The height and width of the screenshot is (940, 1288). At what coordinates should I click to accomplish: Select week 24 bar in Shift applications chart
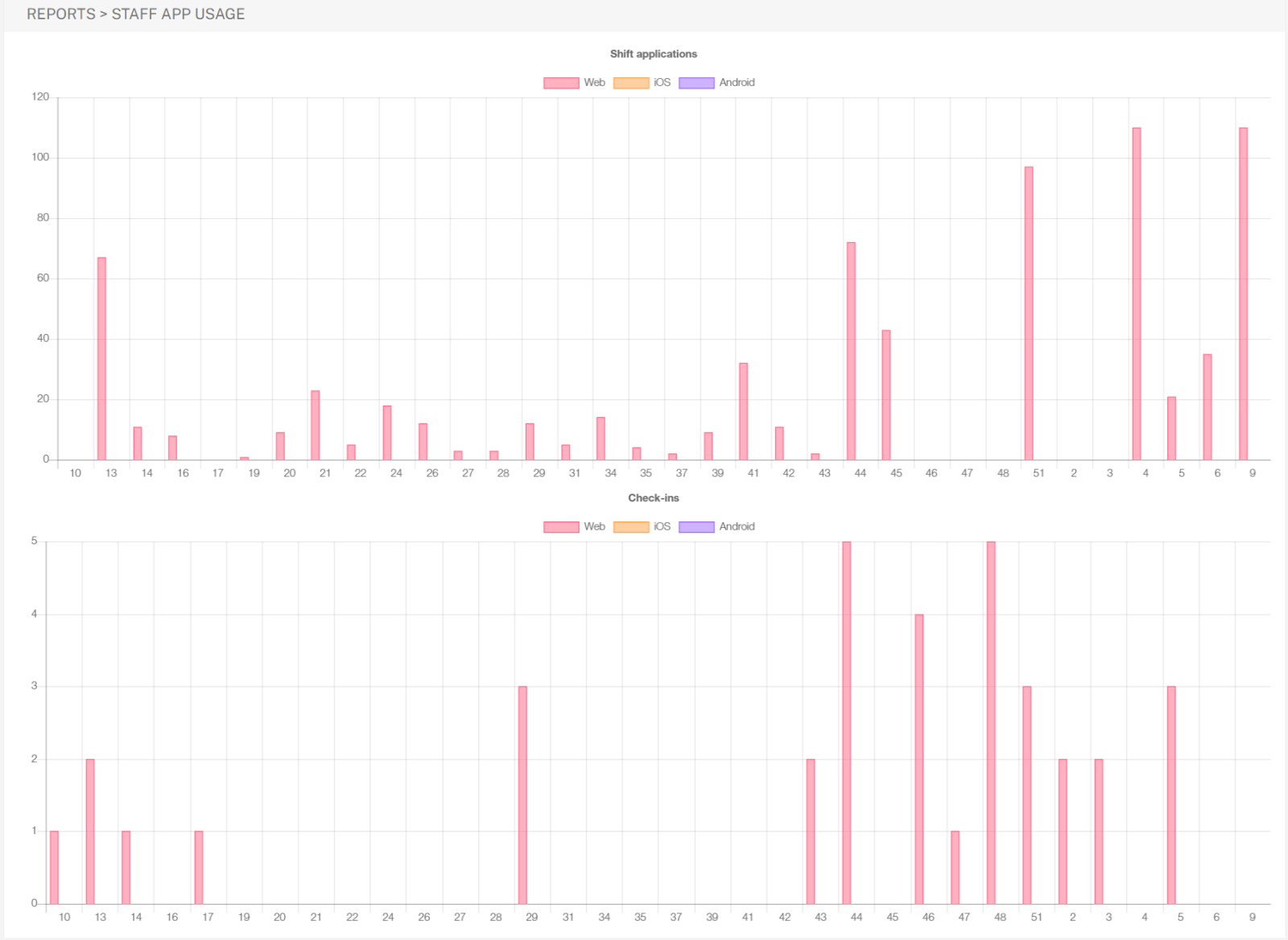point(387,433)
